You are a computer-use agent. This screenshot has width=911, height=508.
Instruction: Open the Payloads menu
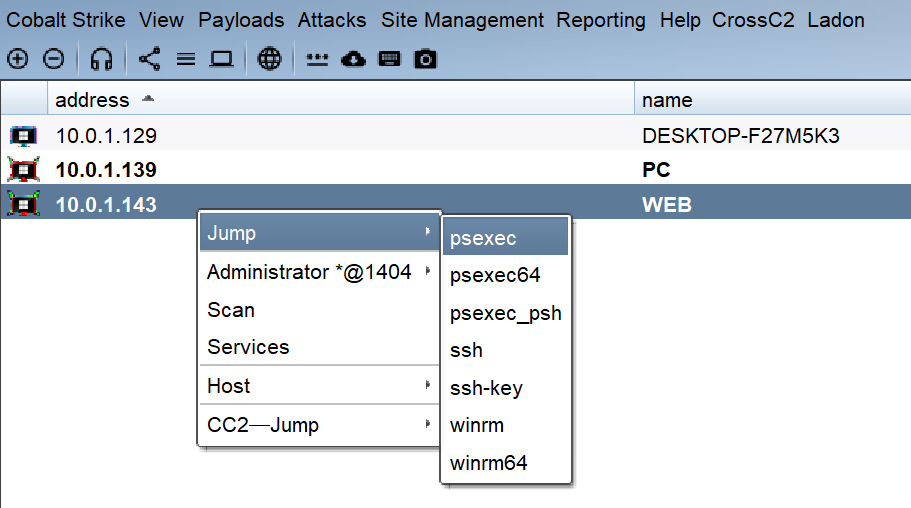pyautogui.click(x=241, y=20)
